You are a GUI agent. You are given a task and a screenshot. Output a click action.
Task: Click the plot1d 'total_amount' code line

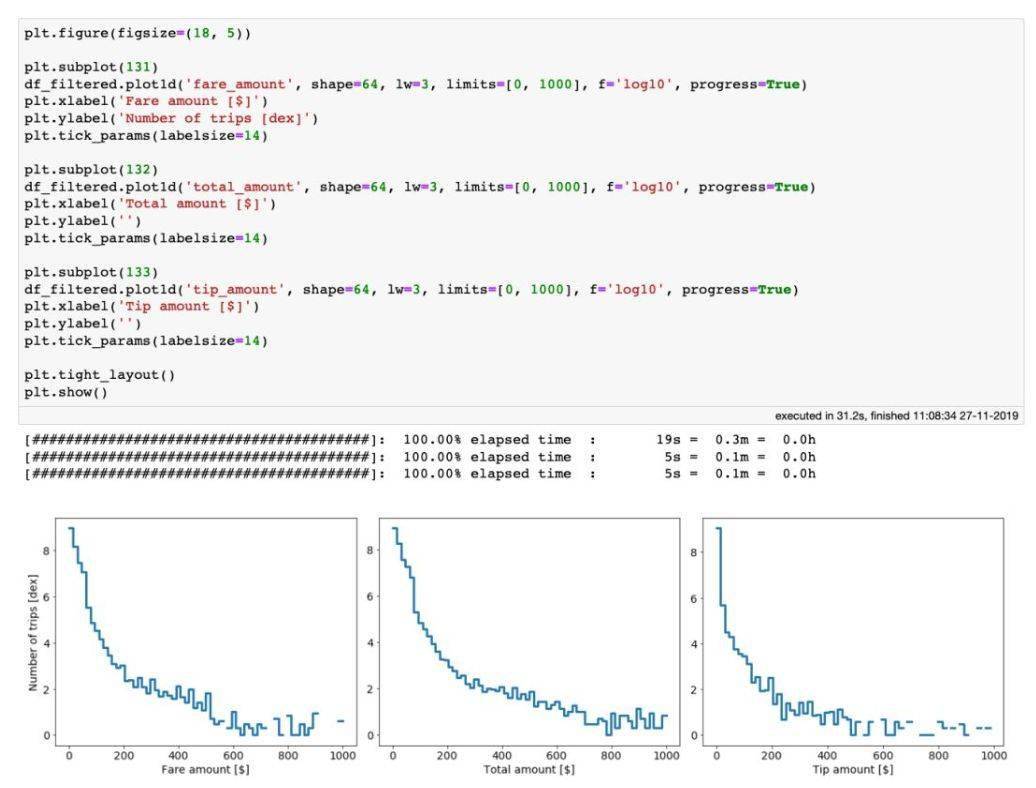pyautogui.click(x=420, y=187)
